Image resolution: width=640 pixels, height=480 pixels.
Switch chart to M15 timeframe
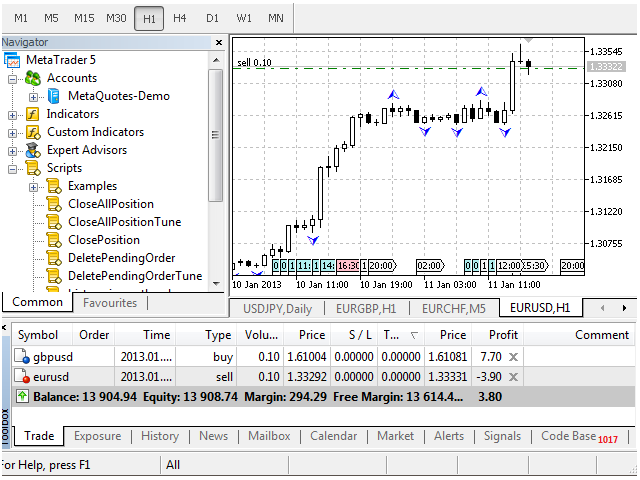tap(83, 18)
